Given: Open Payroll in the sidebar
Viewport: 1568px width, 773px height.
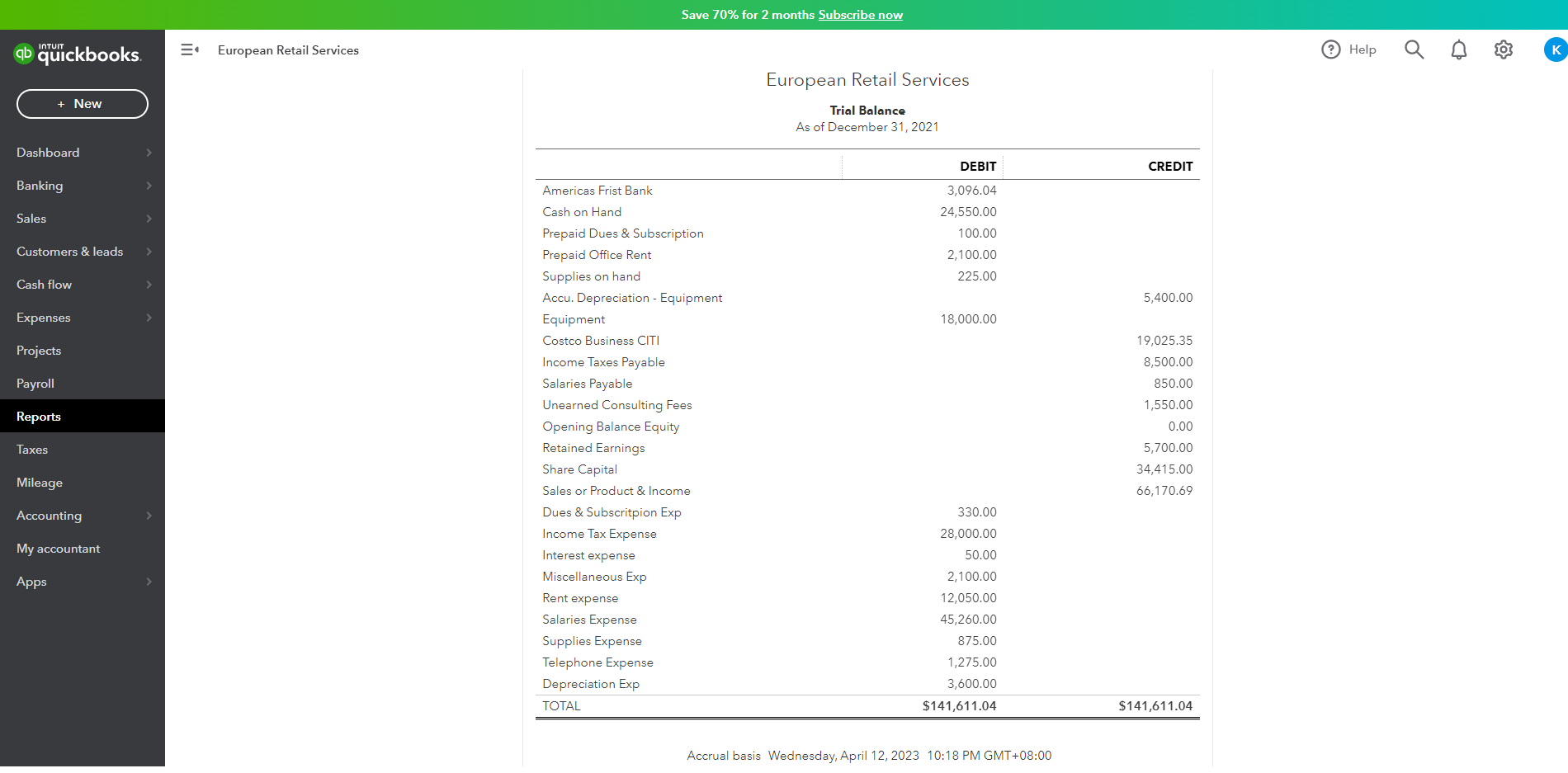Looking at the screenshot, I should coord(35,384).
